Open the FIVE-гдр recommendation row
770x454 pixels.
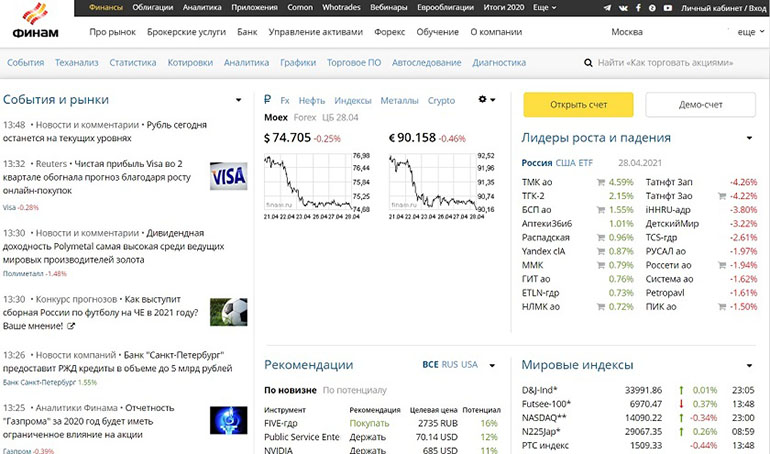click(x=382, y=423)
